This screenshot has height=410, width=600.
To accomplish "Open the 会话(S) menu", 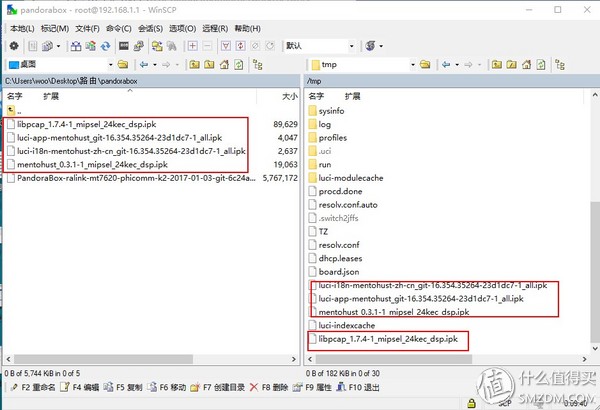I will [x=150, y=29].
